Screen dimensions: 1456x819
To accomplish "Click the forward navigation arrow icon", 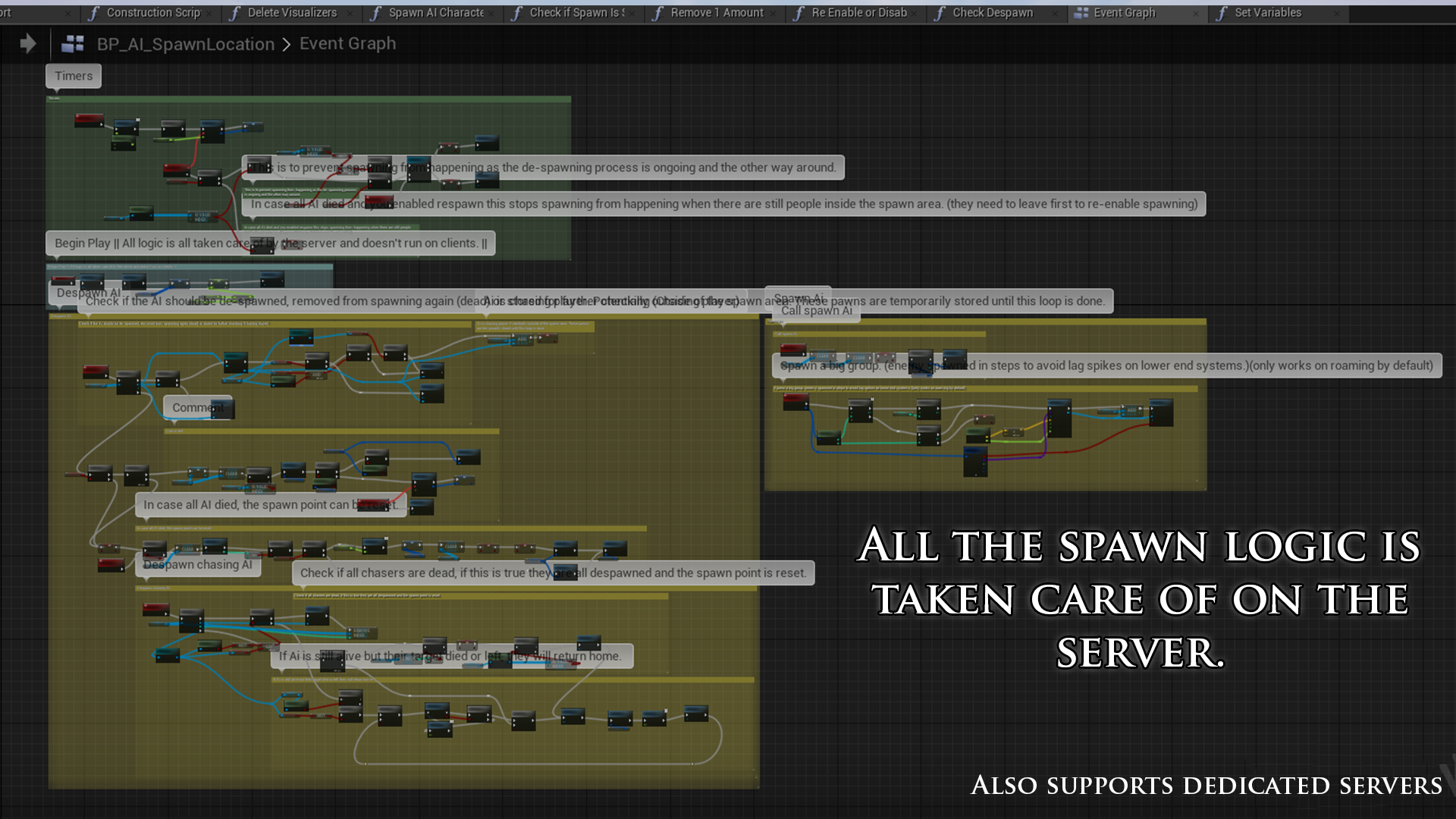I will 28,43.
